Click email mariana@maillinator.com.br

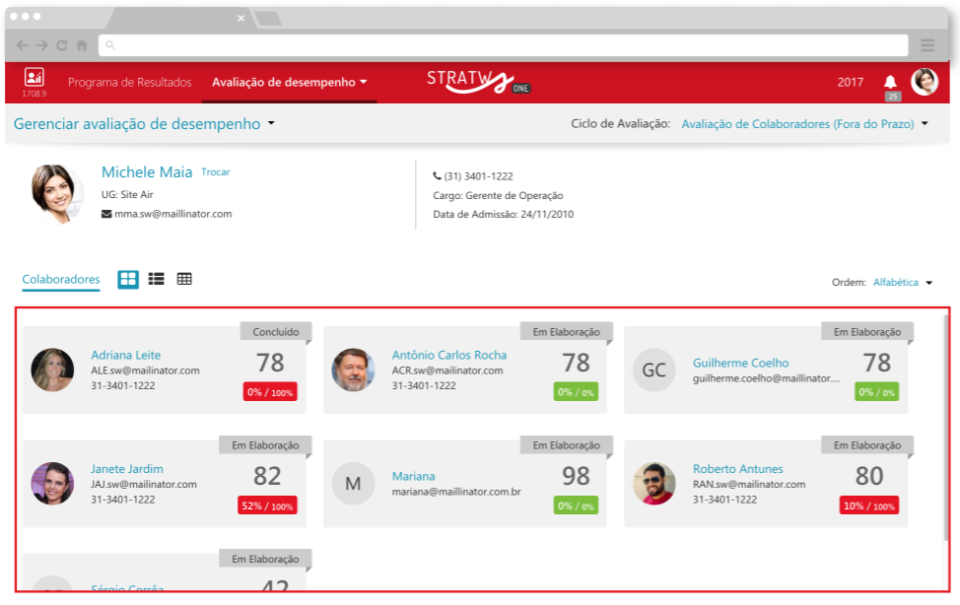[456, 492]
